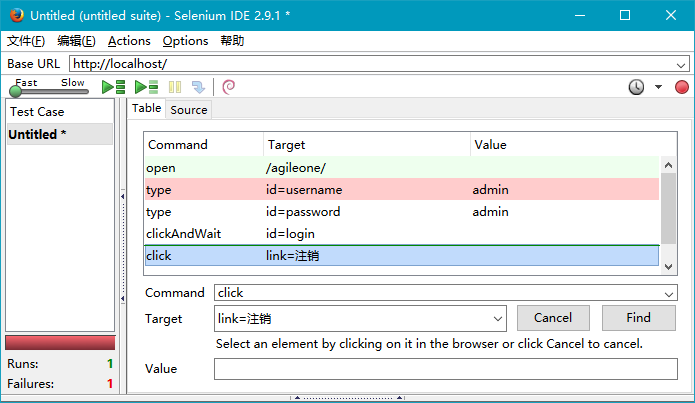Expand scheduler dropdown arrow beside clock
Viewport: 695px width, 403px height.
click(659, 87)
